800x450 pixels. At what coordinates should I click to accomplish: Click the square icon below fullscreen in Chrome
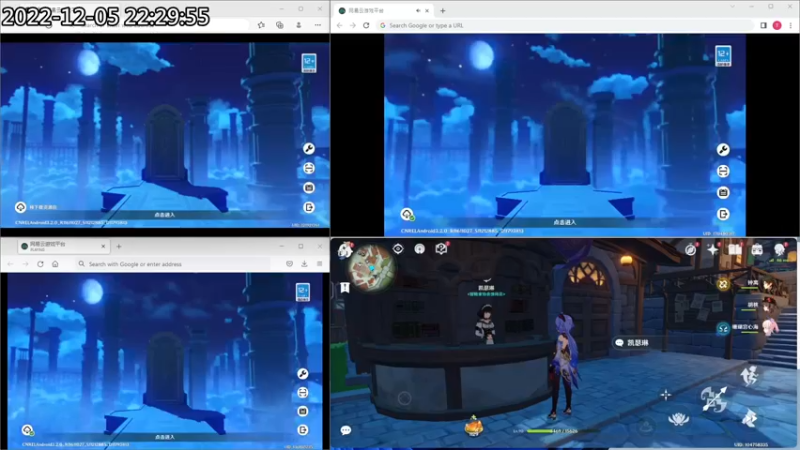(723, 192)
